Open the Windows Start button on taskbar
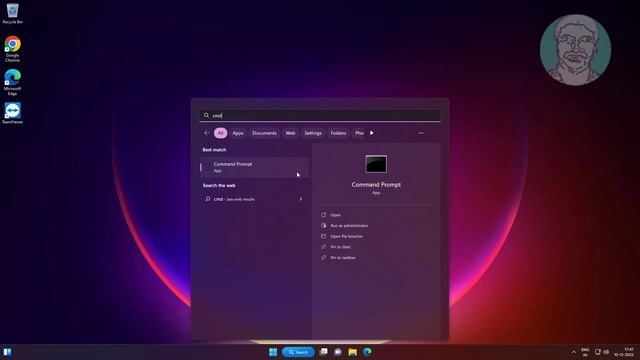Viewport: 640px width, 360px height. 273,352
